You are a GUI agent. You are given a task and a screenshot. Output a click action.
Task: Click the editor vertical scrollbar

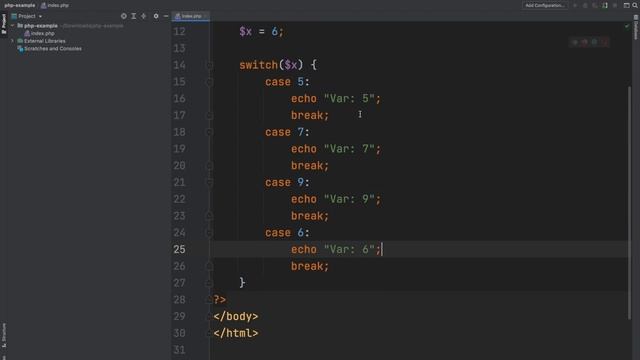(x=629, y=202)
